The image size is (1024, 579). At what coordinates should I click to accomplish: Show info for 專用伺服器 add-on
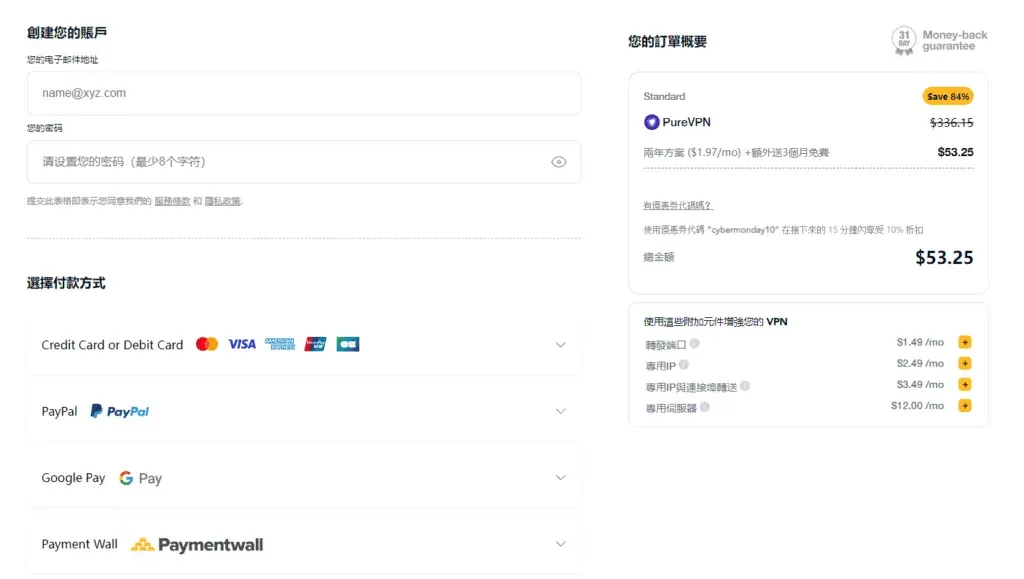[705, 407]
